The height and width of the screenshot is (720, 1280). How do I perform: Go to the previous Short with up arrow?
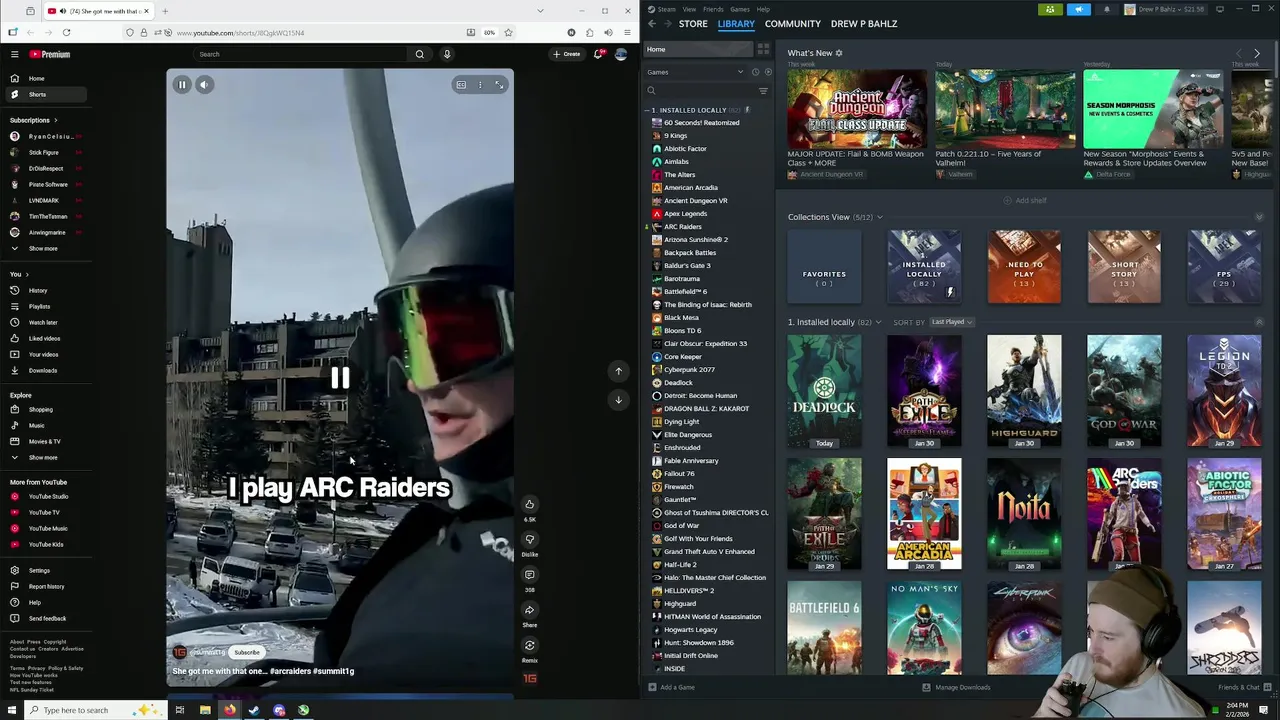point(618,371)
